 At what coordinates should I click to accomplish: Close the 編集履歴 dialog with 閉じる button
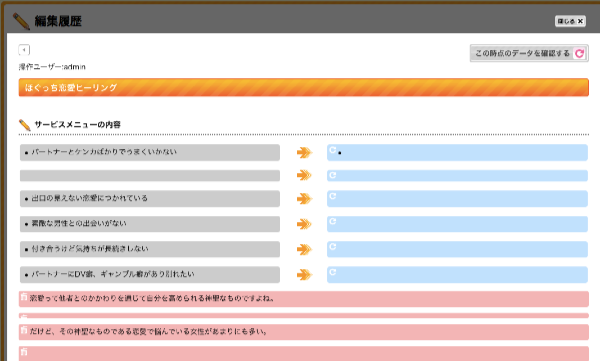tap(570, 21)
